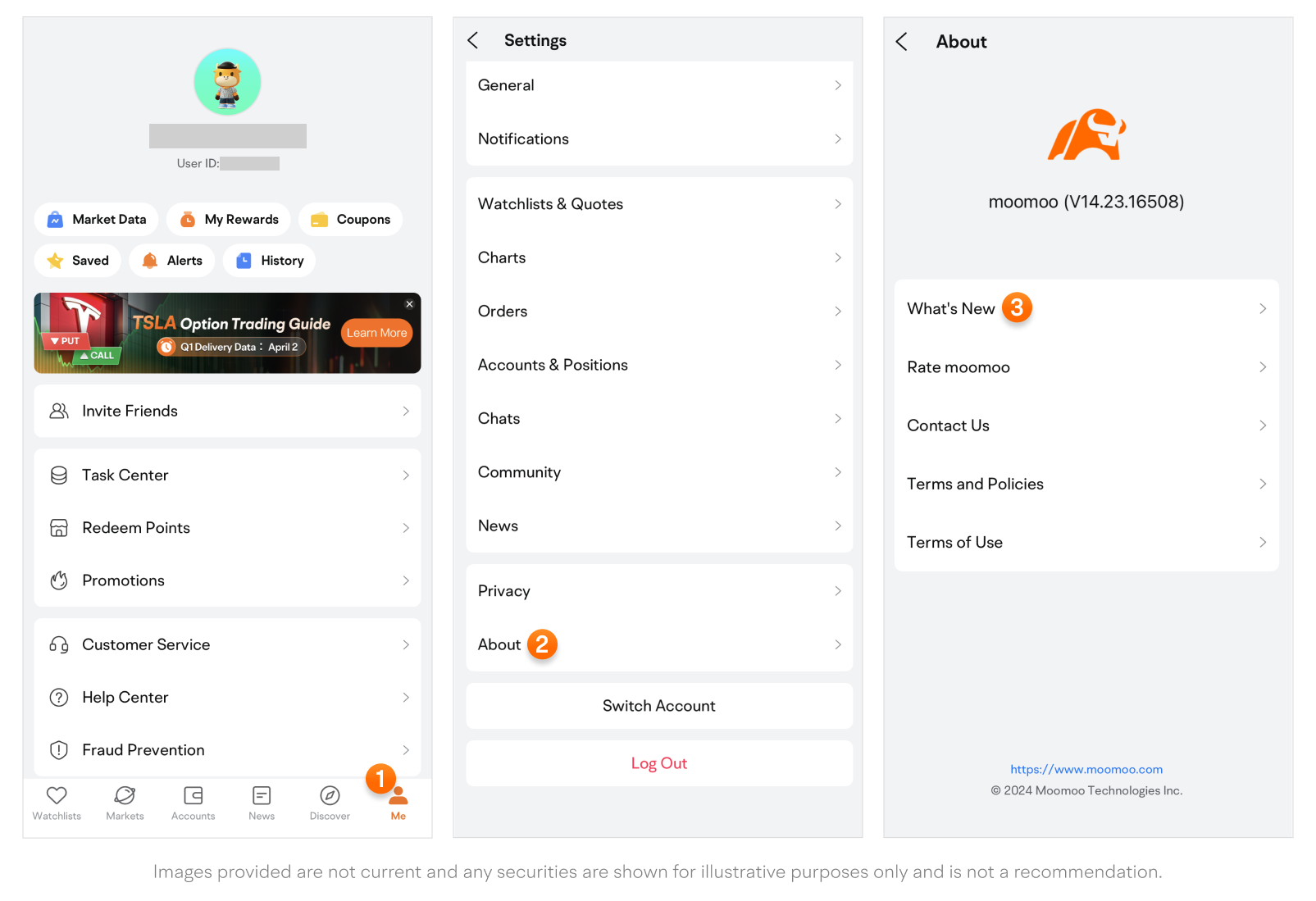Image resolution: width=1316 pixels, height=901 pixels.
Task: Expand the What's New chevron
Action: coord(1263,308)
